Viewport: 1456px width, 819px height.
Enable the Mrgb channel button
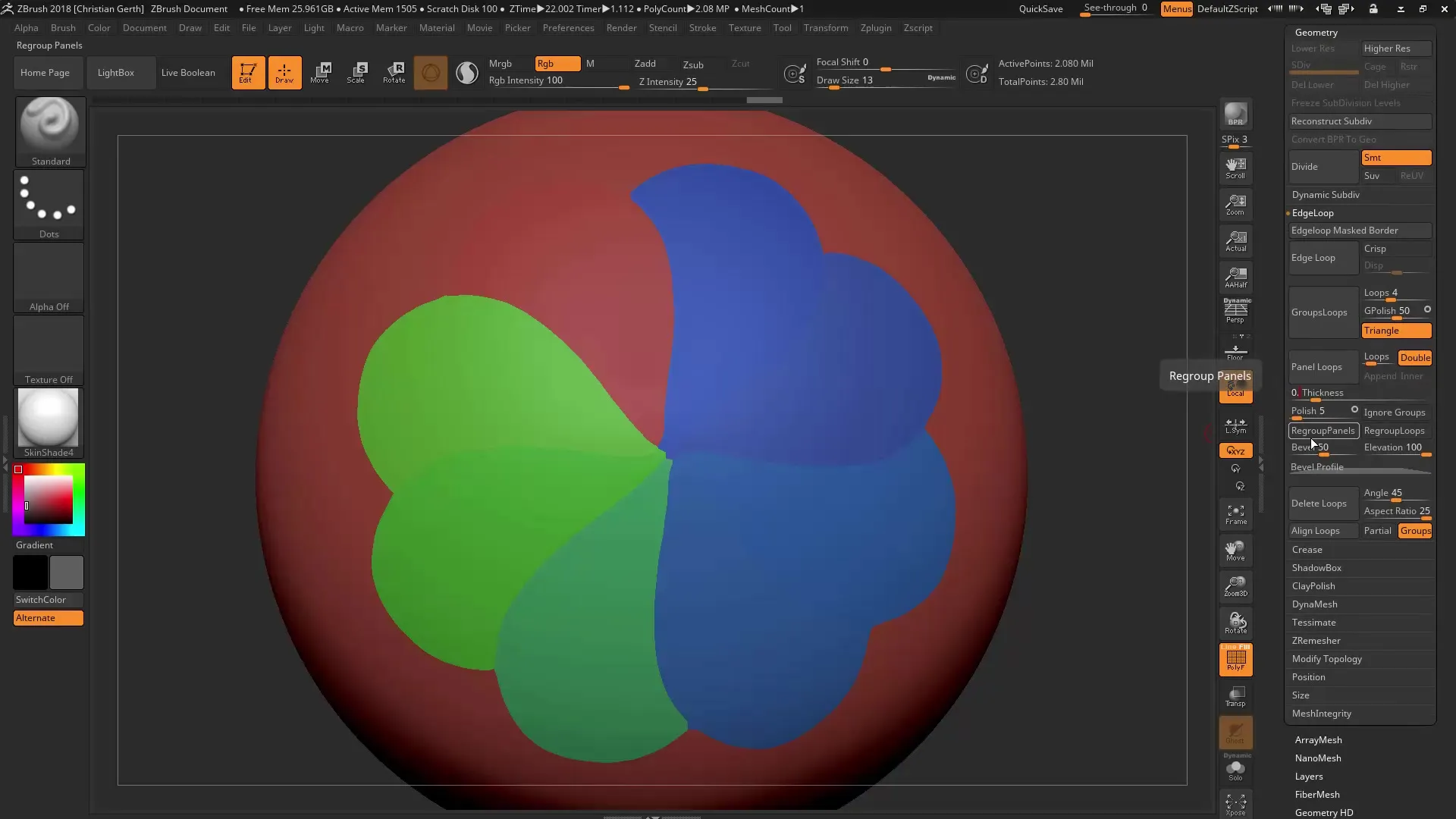pyautogui.click(x=508, y=64)
